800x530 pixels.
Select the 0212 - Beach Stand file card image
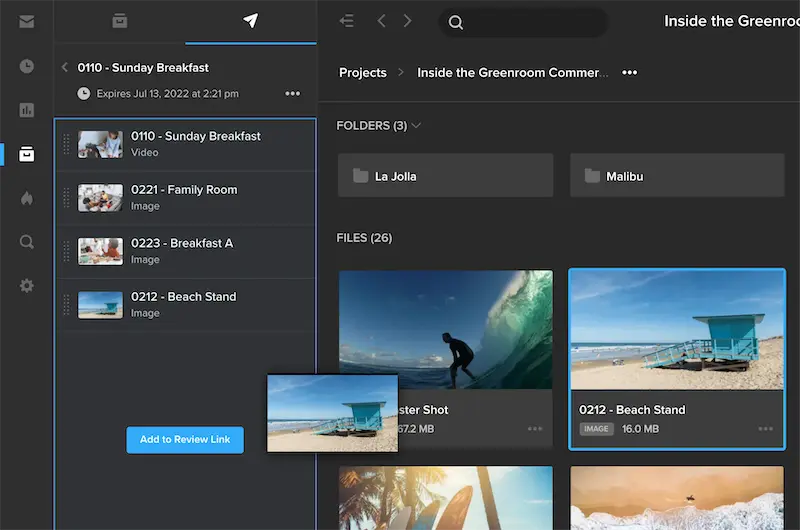[x=677, y=330]
